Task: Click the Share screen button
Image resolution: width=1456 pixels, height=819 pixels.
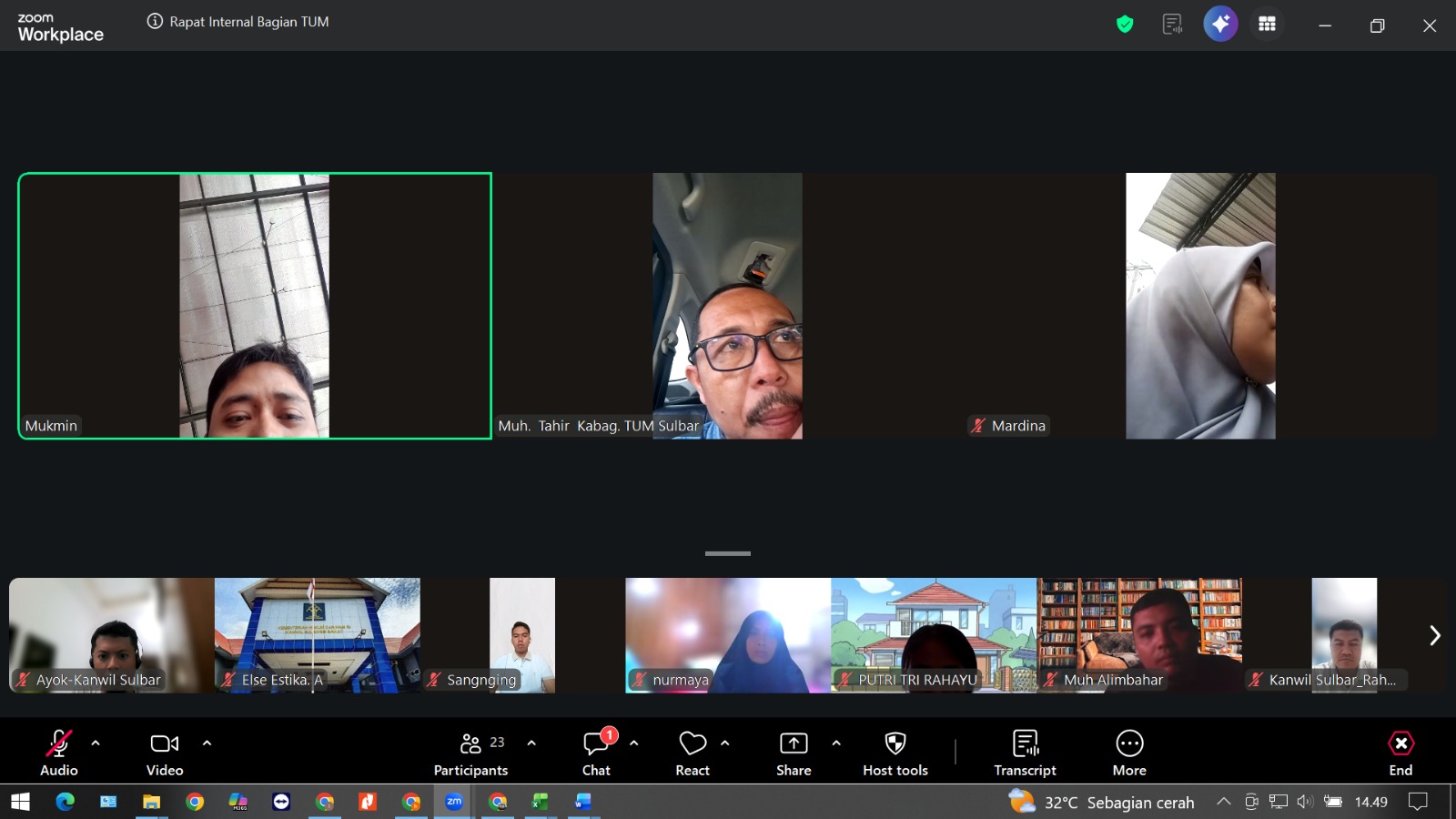Action: point(794,753)
